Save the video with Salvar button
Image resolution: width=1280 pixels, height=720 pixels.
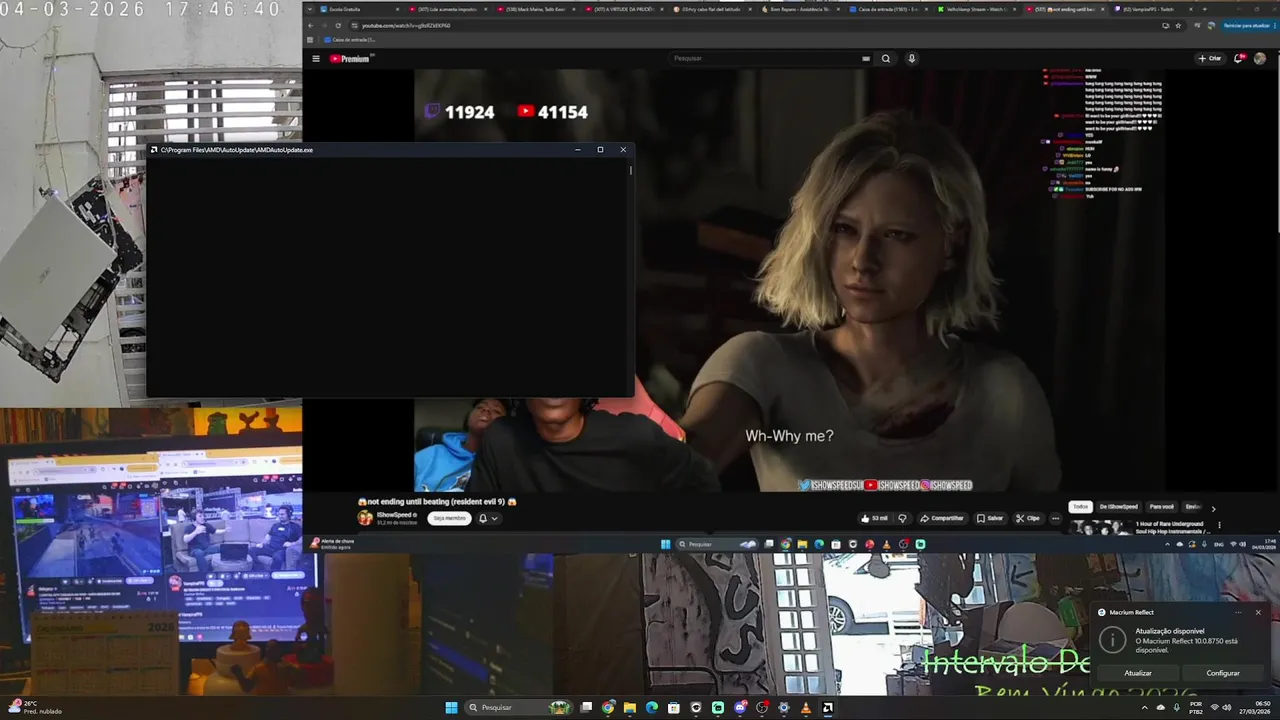[990, 518]
